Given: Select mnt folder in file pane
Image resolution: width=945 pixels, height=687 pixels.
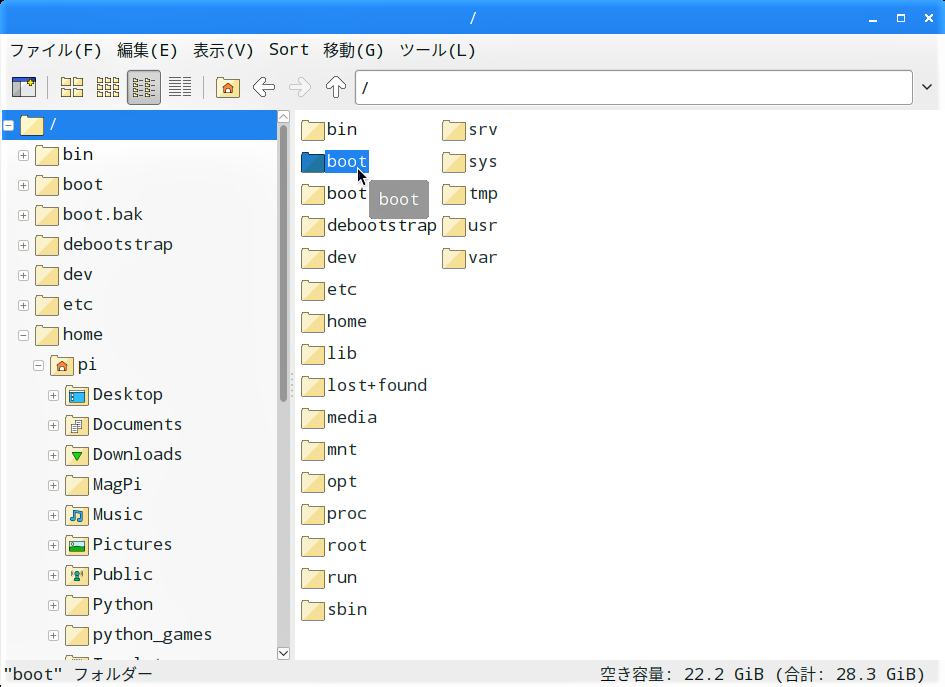Looking at the screenshot, I should (x=329, y=450).
